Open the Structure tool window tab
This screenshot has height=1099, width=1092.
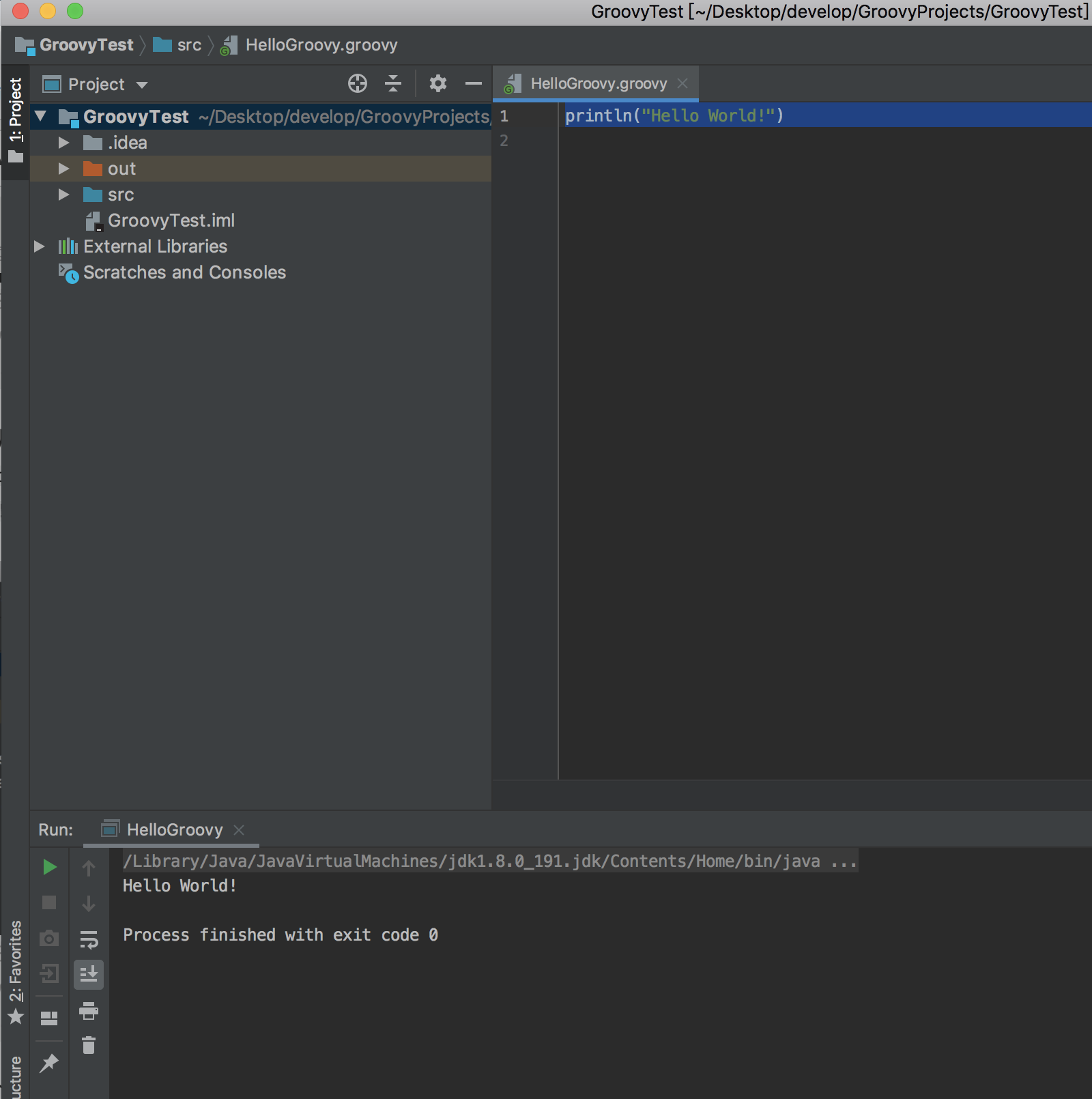click(15, 1077)
